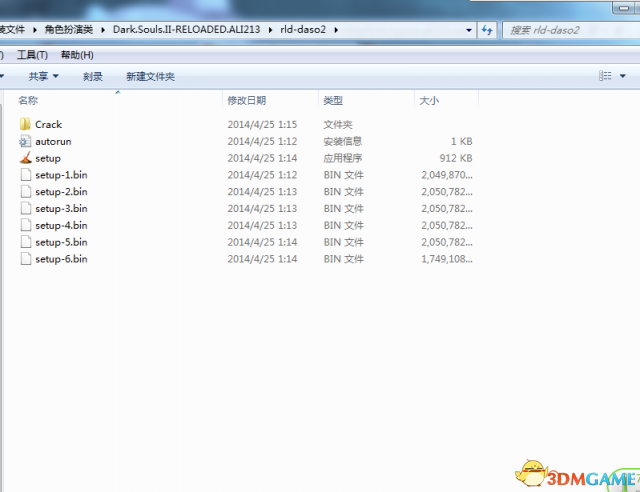Minimize the Explorer window

(624, 7)
